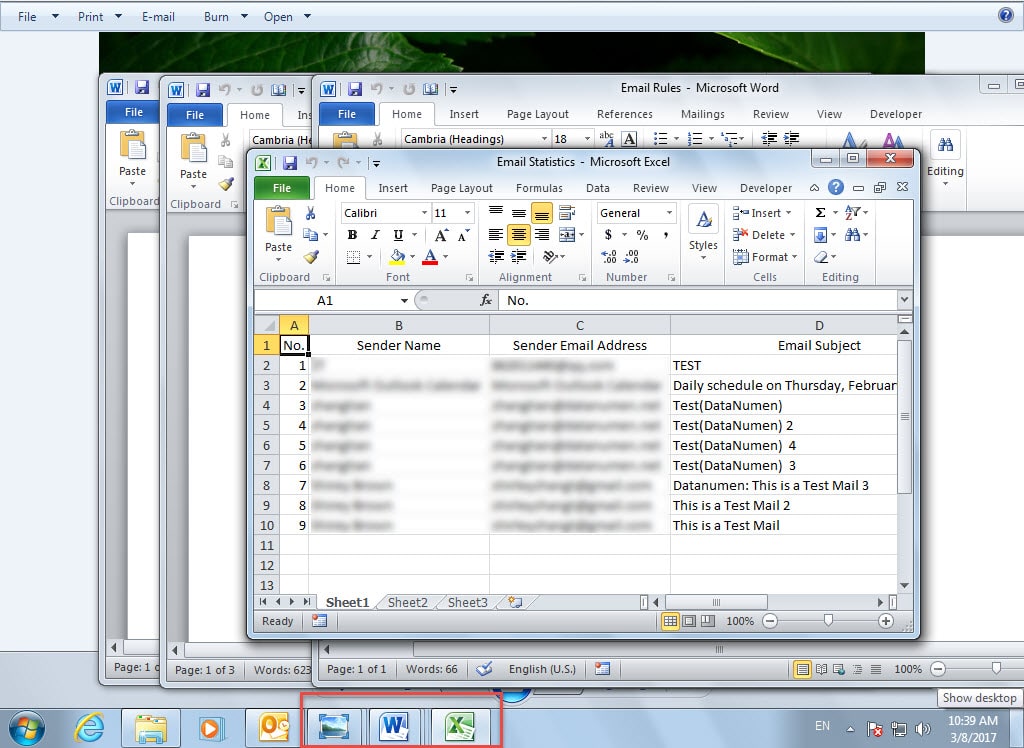Click the Word zoom slider handle
Screen dimensions: 1024x748
[996, 668]
